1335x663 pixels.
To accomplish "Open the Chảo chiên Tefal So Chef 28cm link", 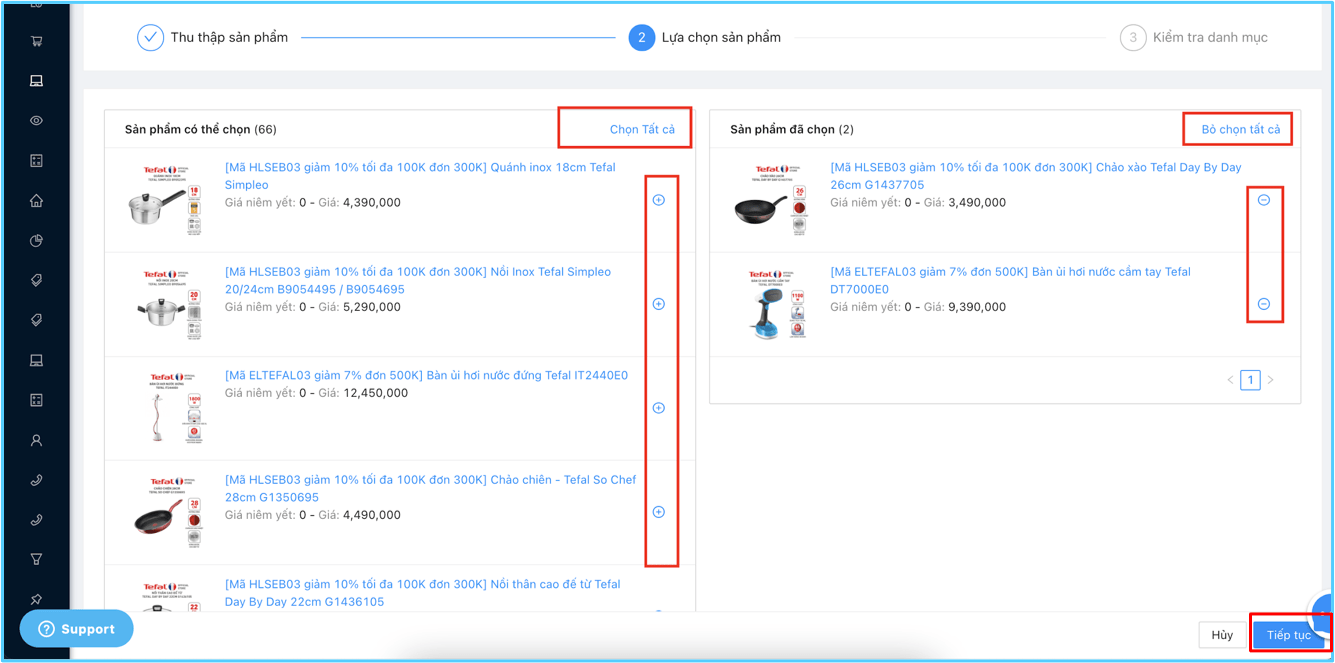I will [x=430, y=488].
